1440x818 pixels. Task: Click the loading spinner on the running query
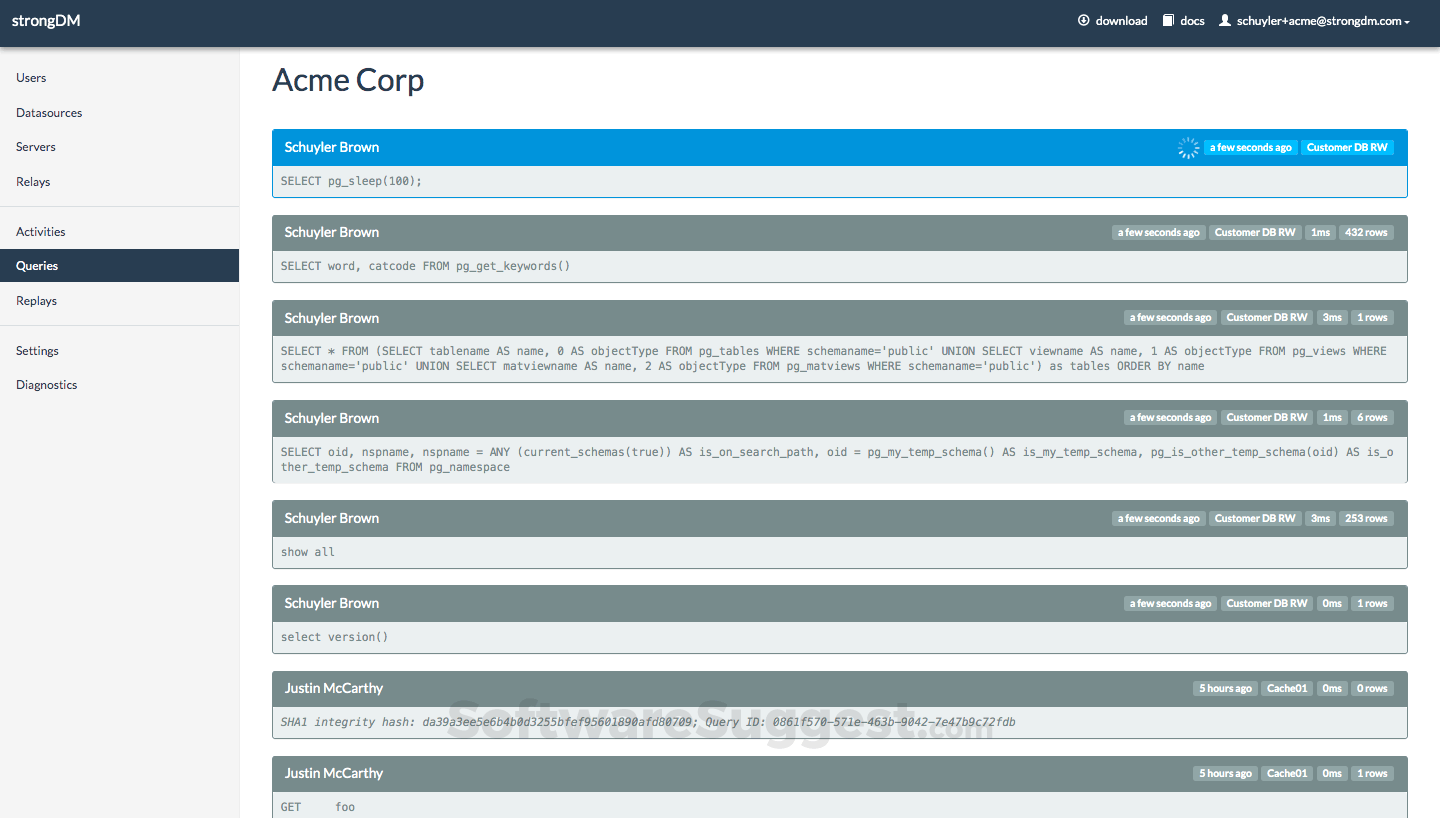[x=1188, y=147]
